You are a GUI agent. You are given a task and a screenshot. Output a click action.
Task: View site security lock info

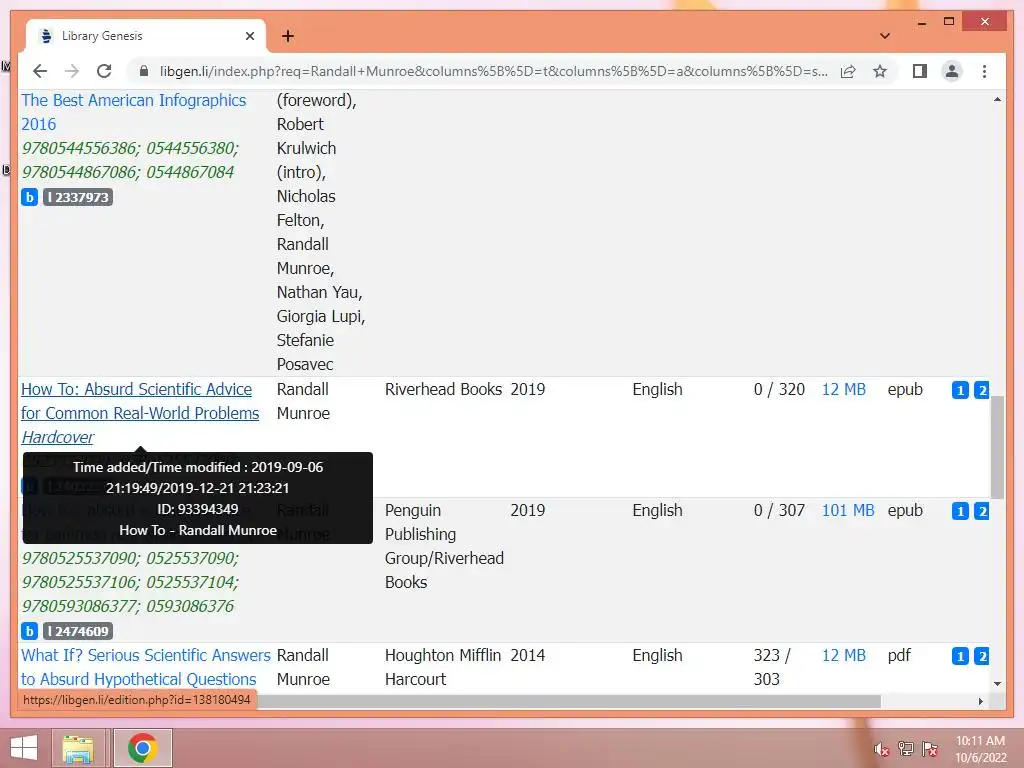(x=144, y=71)
